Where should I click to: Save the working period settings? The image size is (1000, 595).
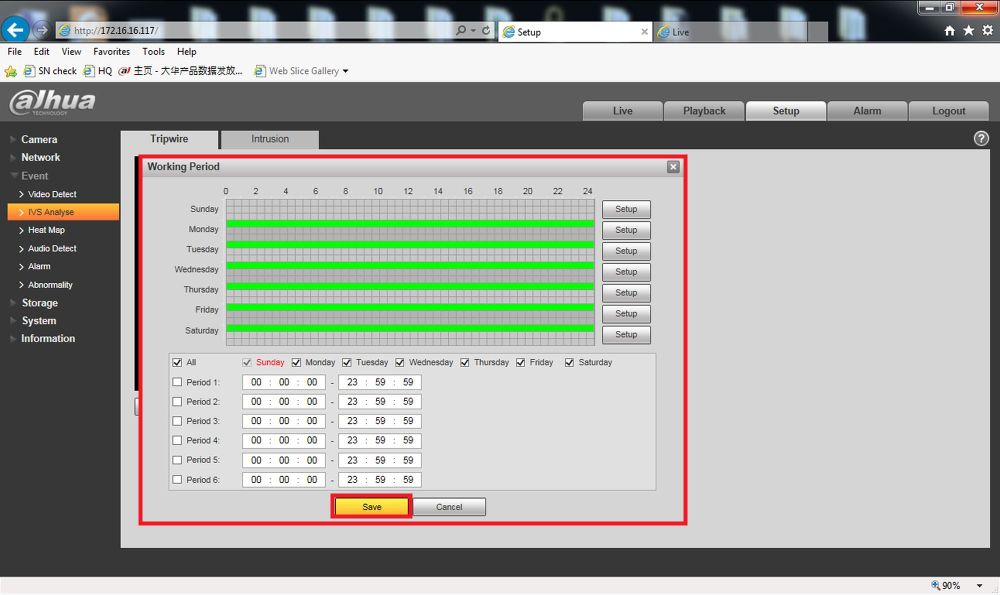[x=372, y=507]
